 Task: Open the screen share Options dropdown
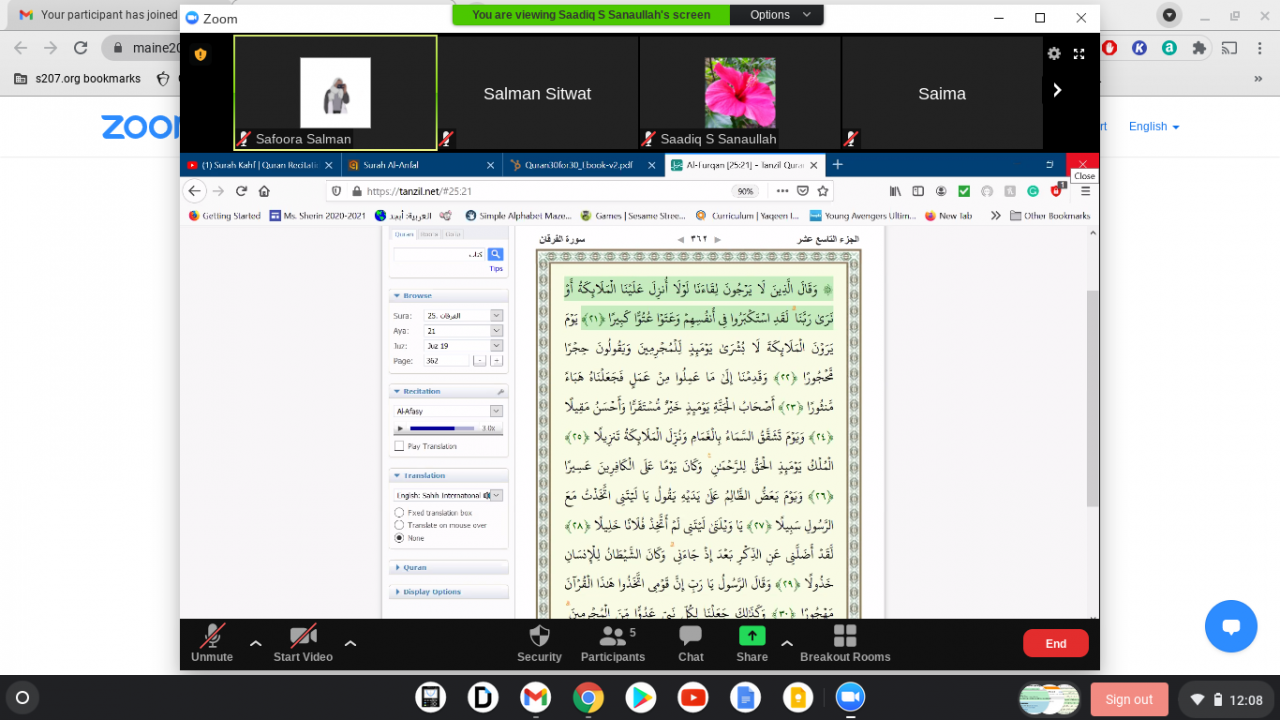pyautogui.click(x=776, y=15)
